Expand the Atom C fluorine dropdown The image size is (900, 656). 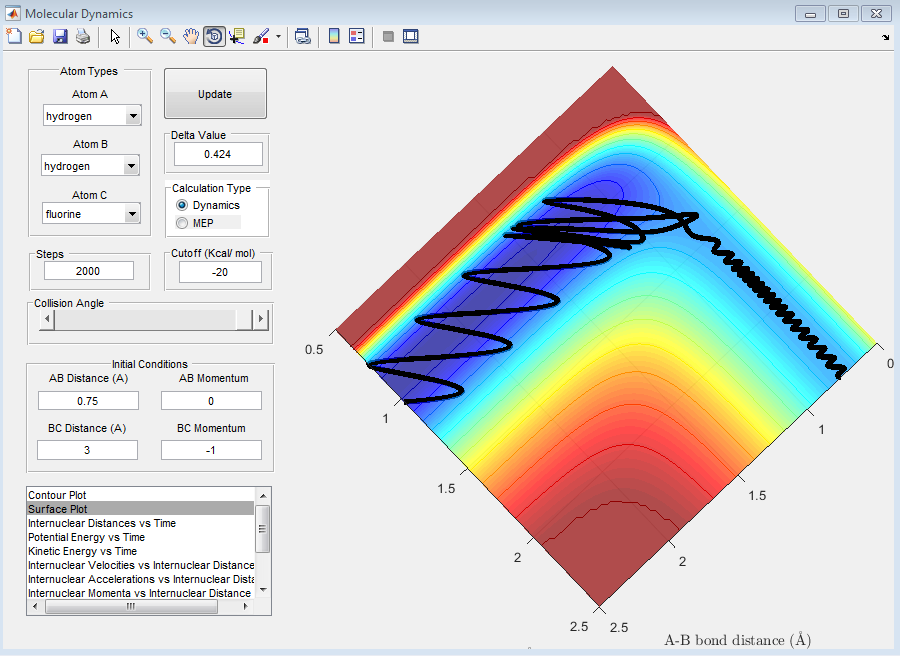(x=133, y=214)
